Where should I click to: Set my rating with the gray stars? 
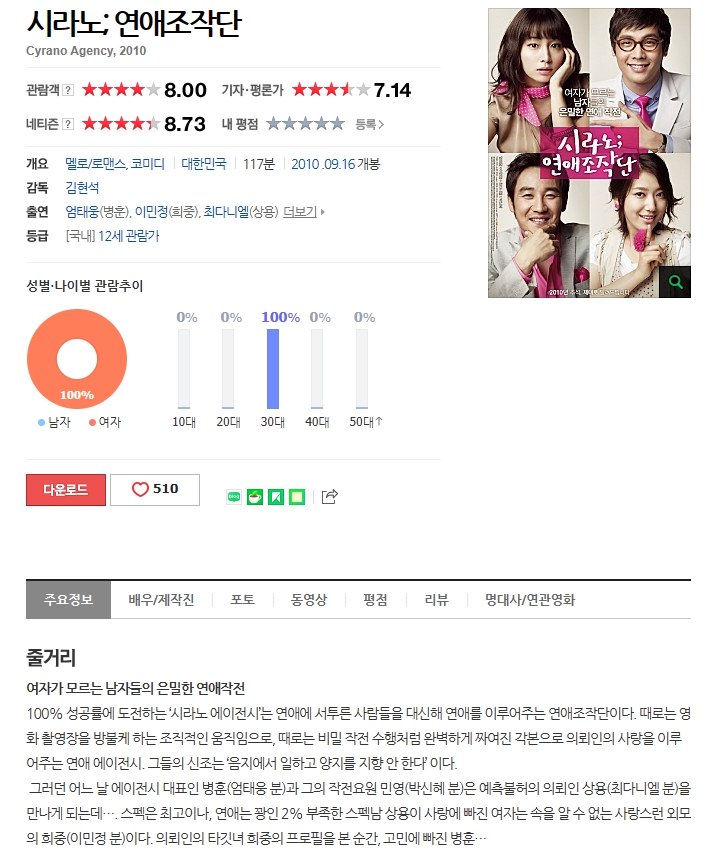pyautogui.click(x=305, y=124)
